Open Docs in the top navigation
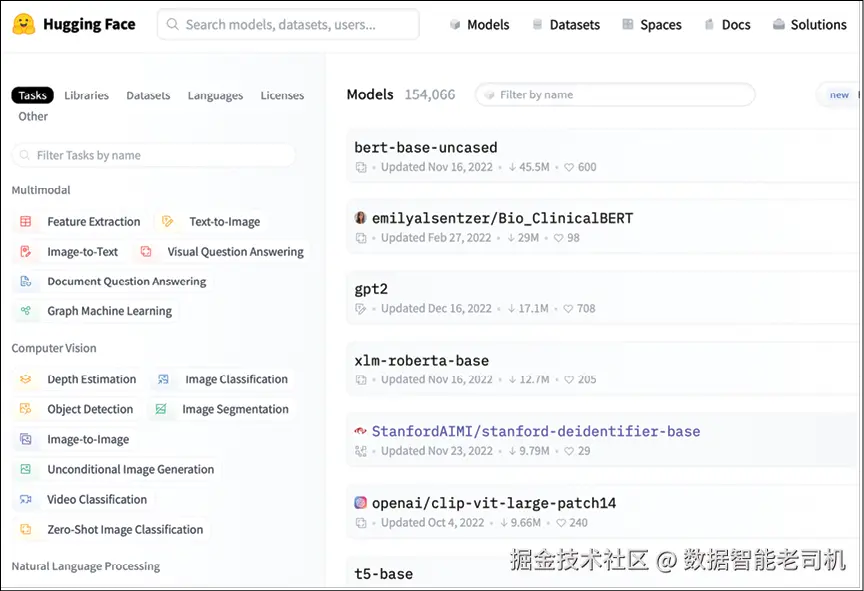This screenshot has width=864, height=591. tap(727, 24)
